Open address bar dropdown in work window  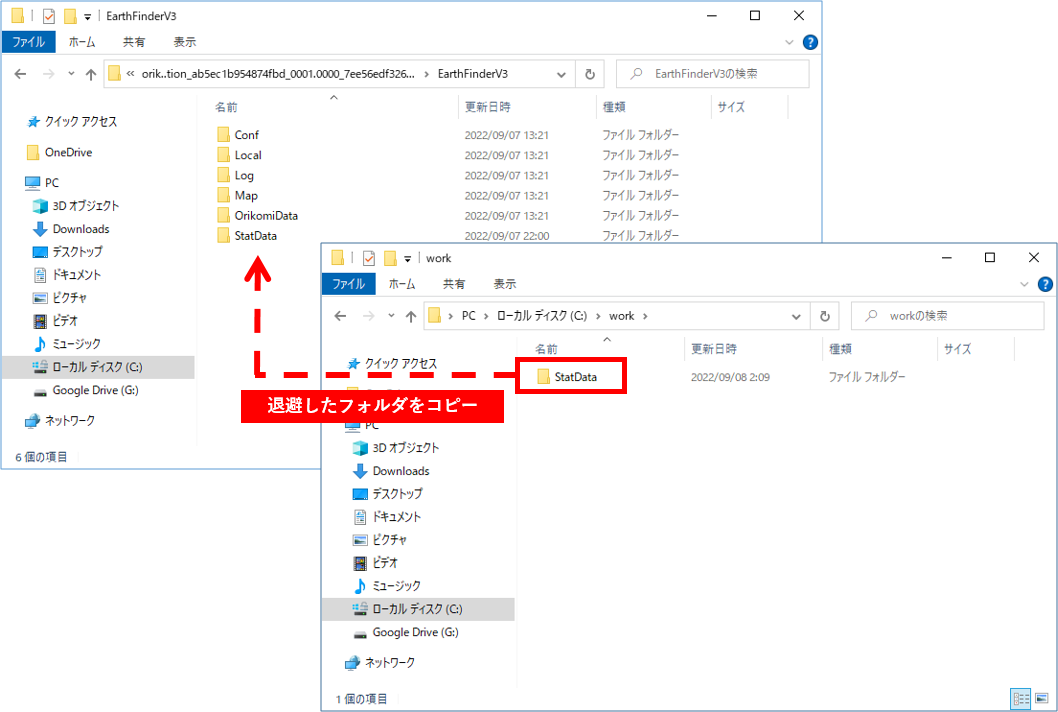(x=798, y=316)
